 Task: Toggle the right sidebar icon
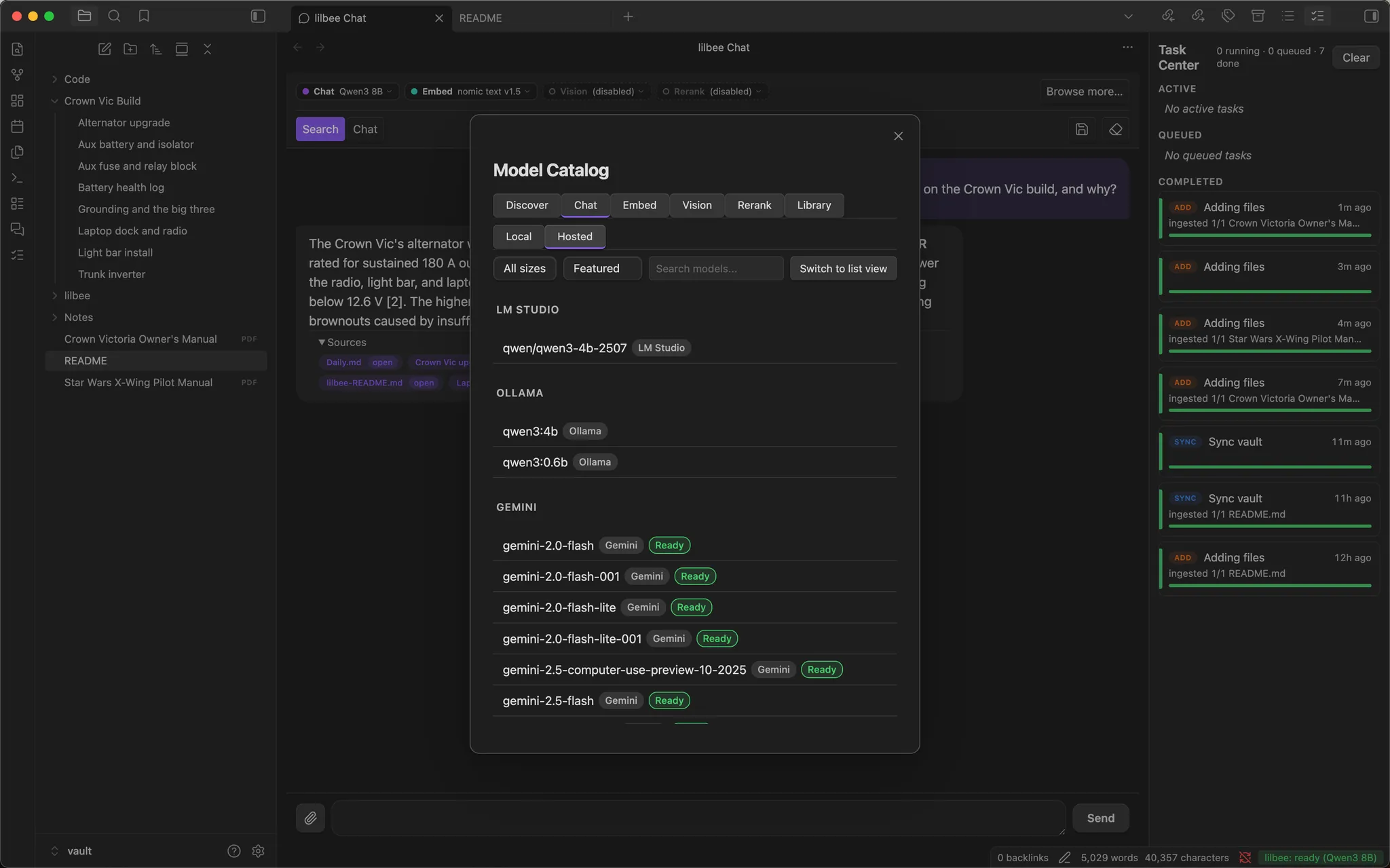click(1371, 16)
